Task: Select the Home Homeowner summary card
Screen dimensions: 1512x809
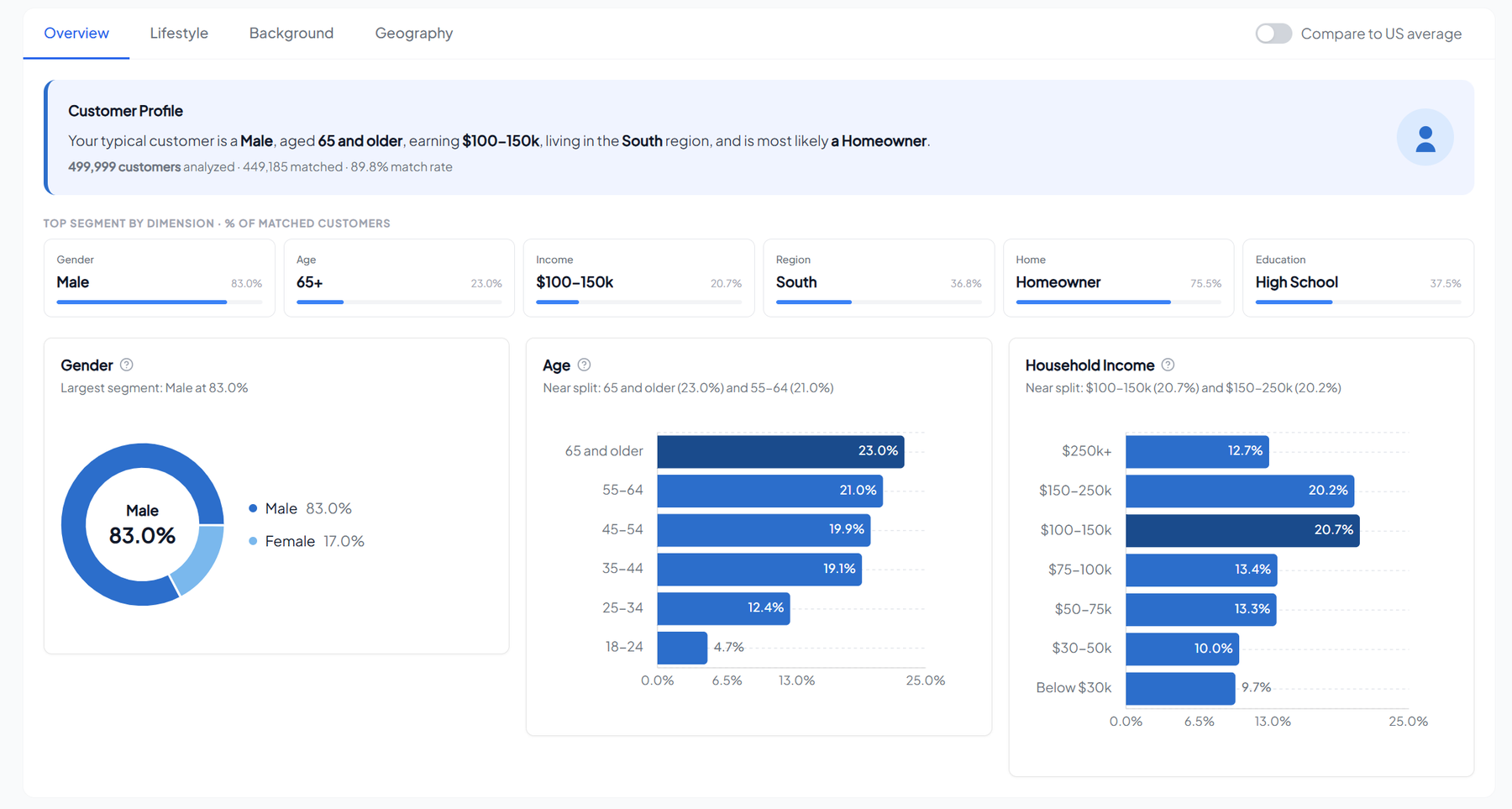Action: pyautogui.click(x=1119, y=278)
